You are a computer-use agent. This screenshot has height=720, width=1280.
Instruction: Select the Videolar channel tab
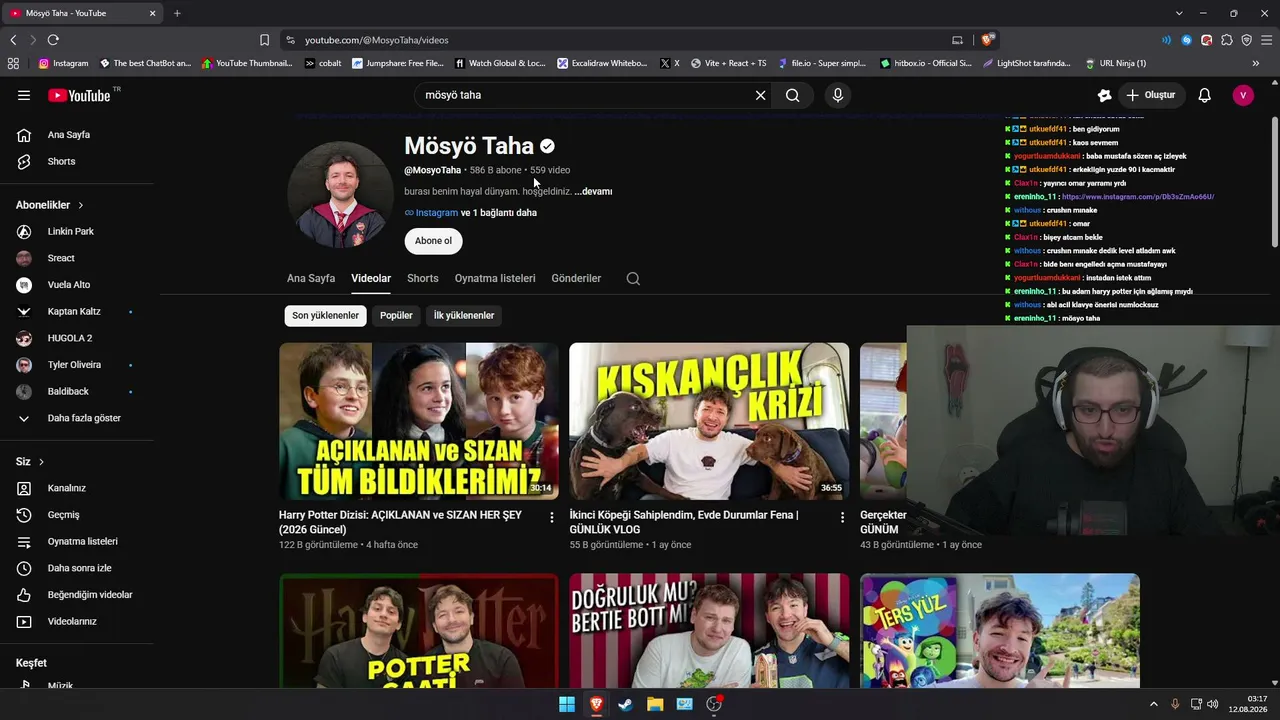coord(371,278)
